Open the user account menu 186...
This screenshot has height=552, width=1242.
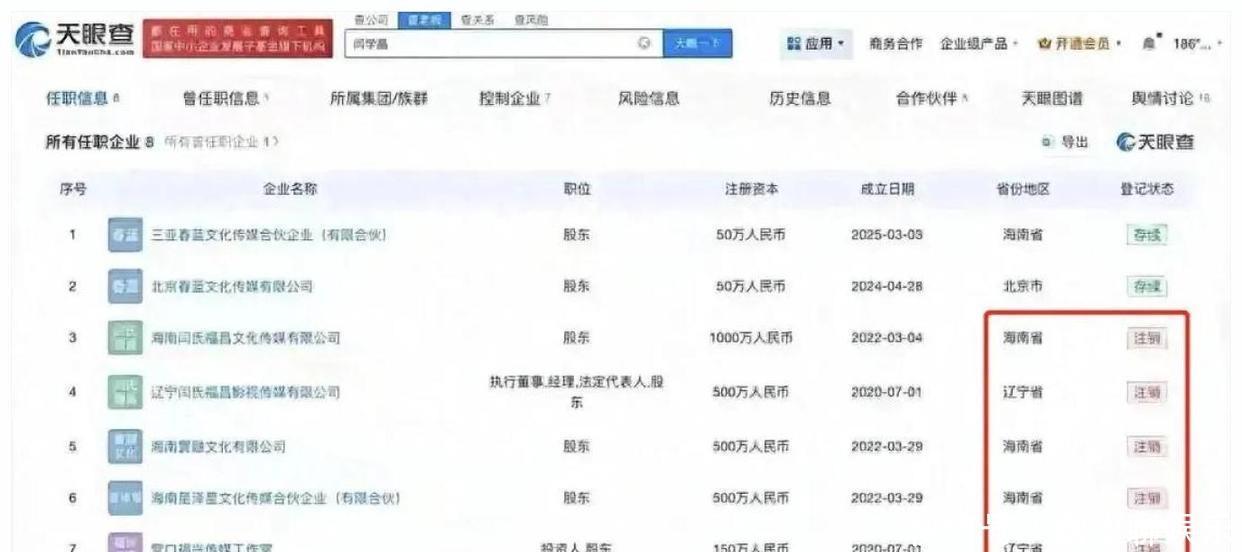point(1190,44)
